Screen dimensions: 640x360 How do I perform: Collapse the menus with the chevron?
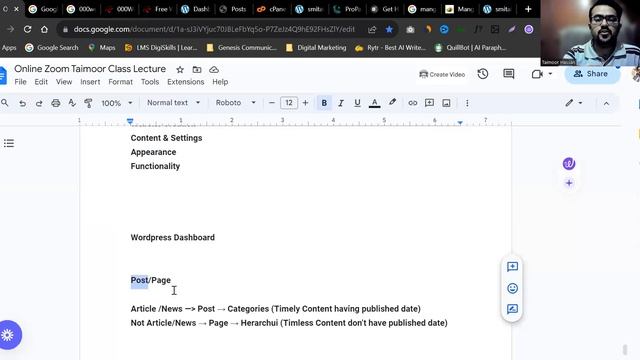[607, 103]
